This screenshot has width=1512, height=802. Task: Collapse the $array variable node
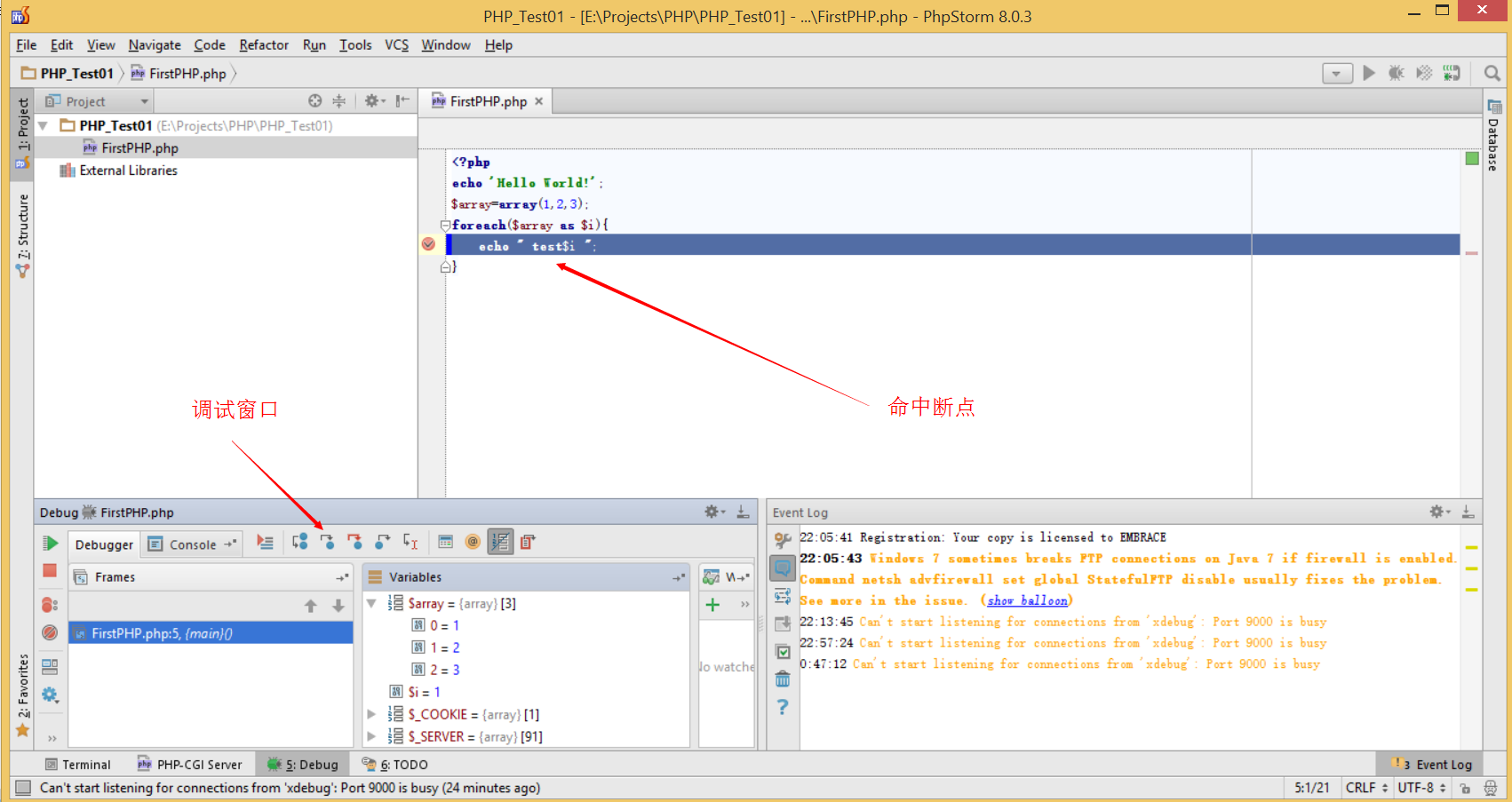coord(372,603)
